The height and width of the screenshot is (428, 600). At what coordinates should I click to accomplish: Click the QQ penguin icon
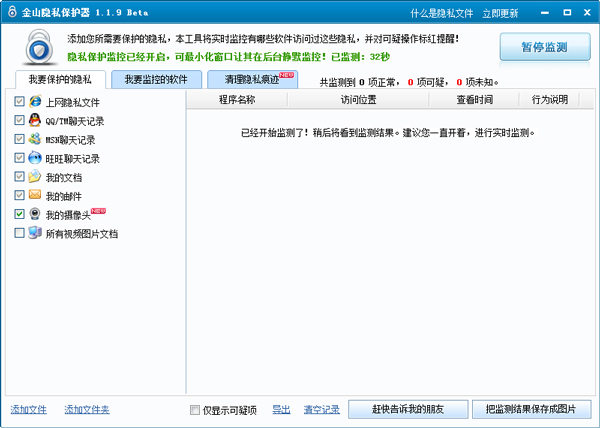(x=35, y=120)
